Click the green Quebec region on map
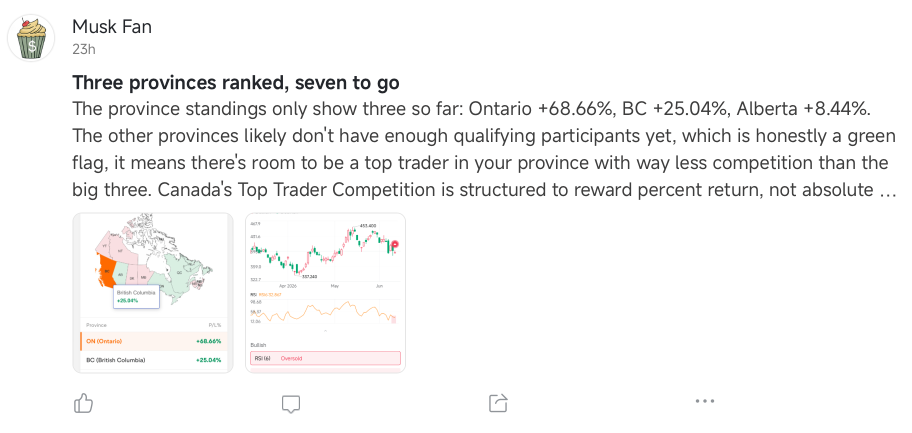Screen dimensions: 912x433 coord(178,269)
